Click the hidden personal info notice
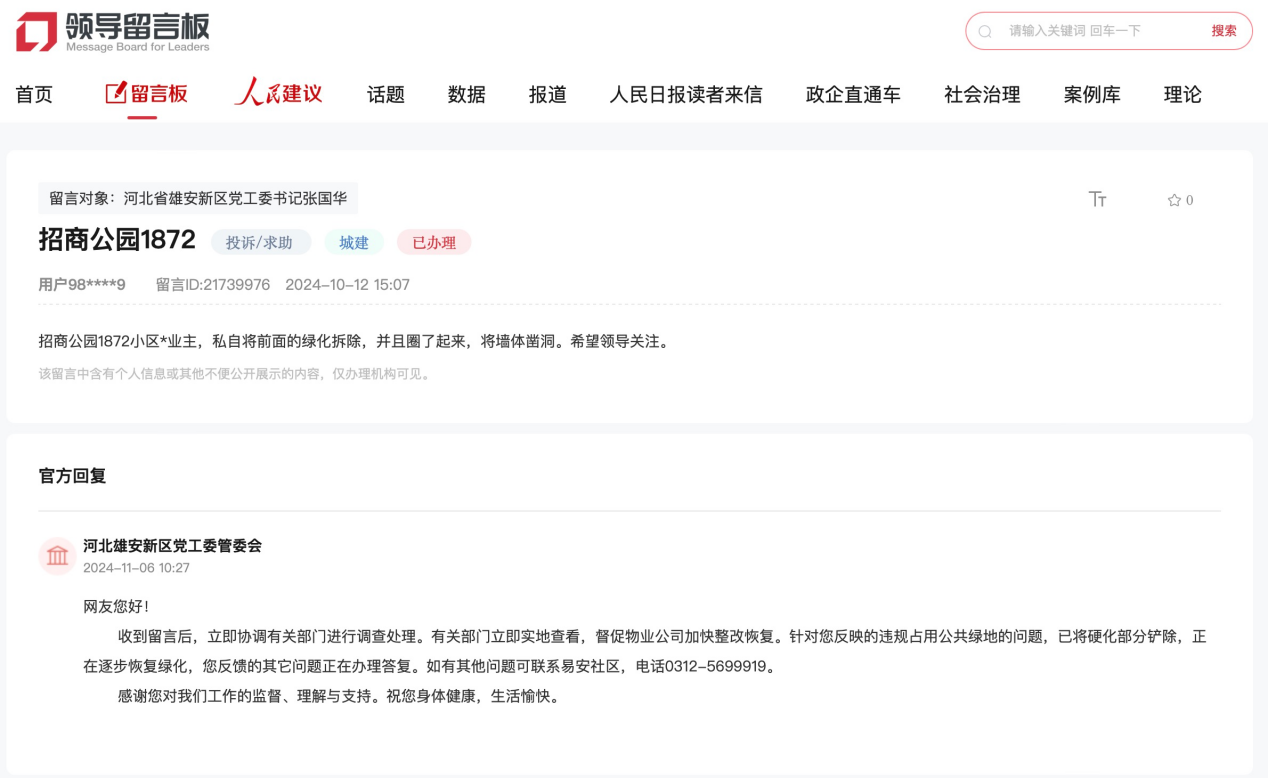The image size is (1268, 778). click(x=236, y=374)
